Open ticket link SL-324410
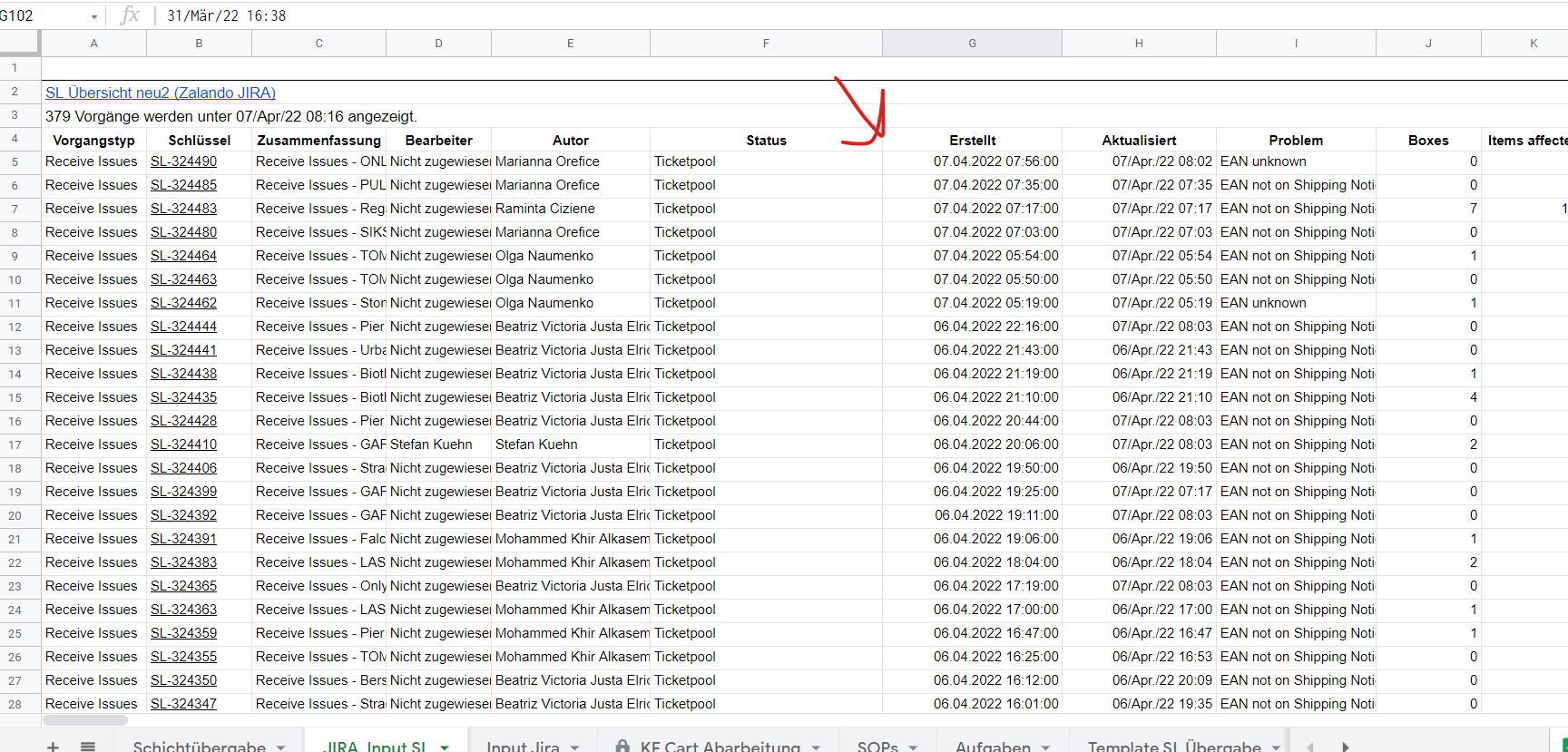1568x752 pixels. [183, 444]
